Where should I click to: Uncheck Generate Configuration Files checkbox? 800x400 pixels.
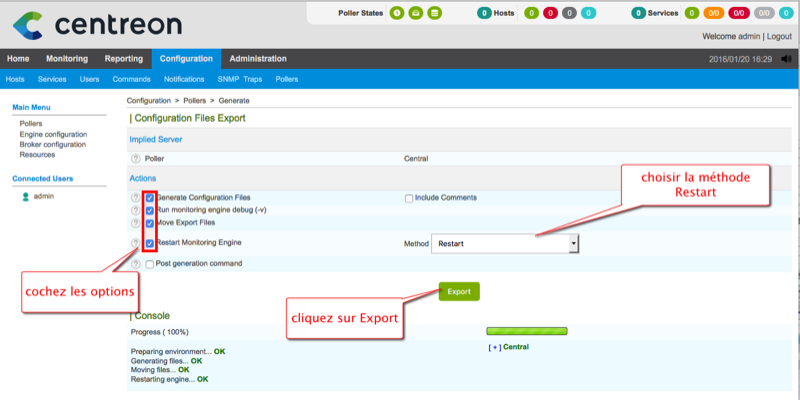coord(150,198)
